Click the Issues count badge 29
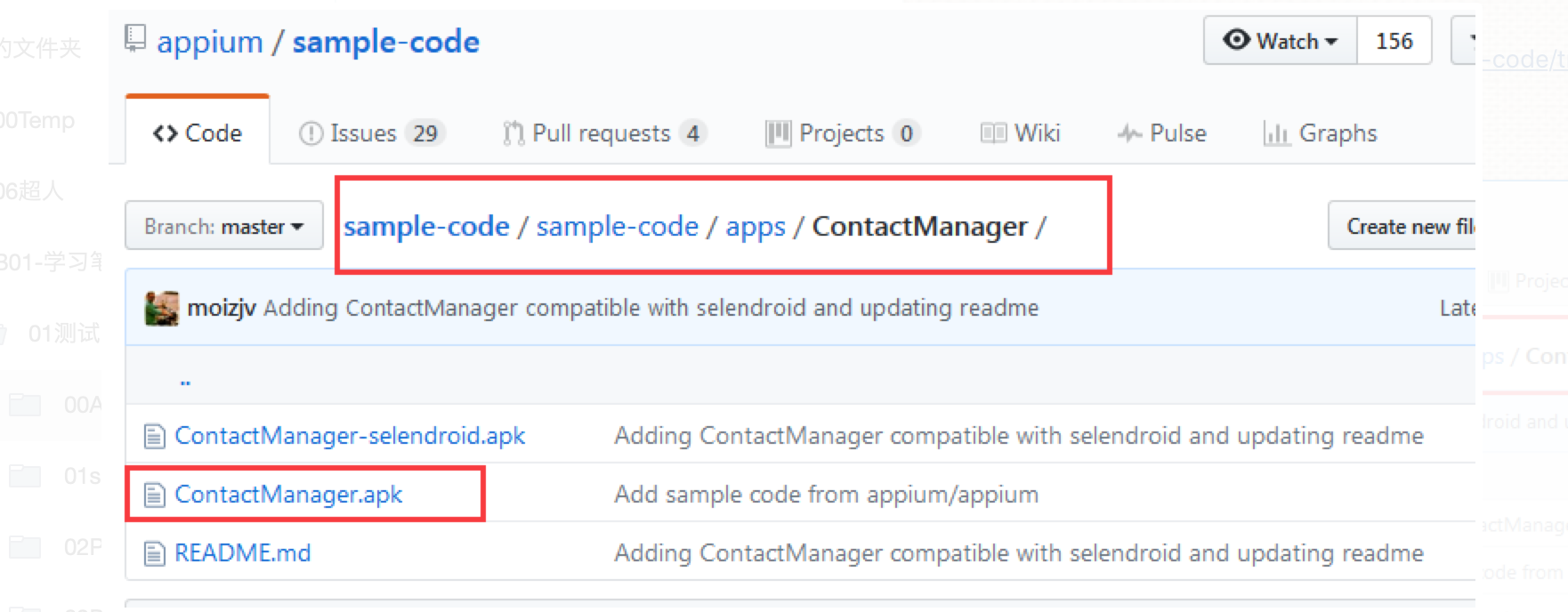 pos(425,133)
